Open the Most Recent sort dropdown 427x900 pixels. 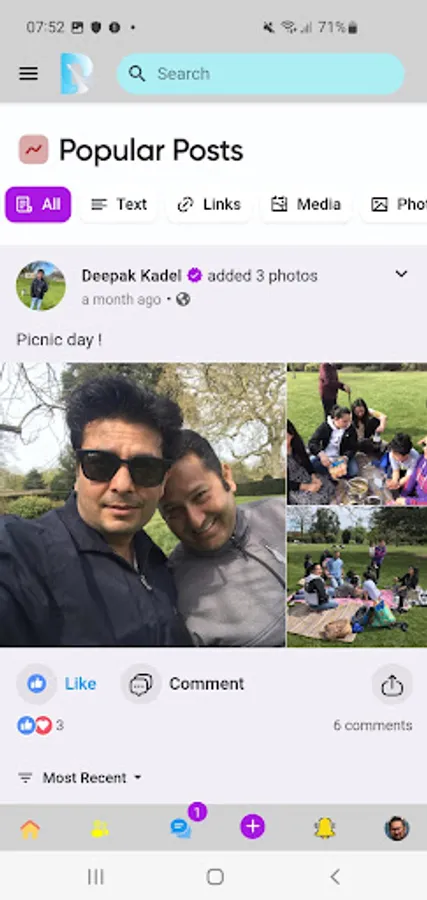(80, 778)
